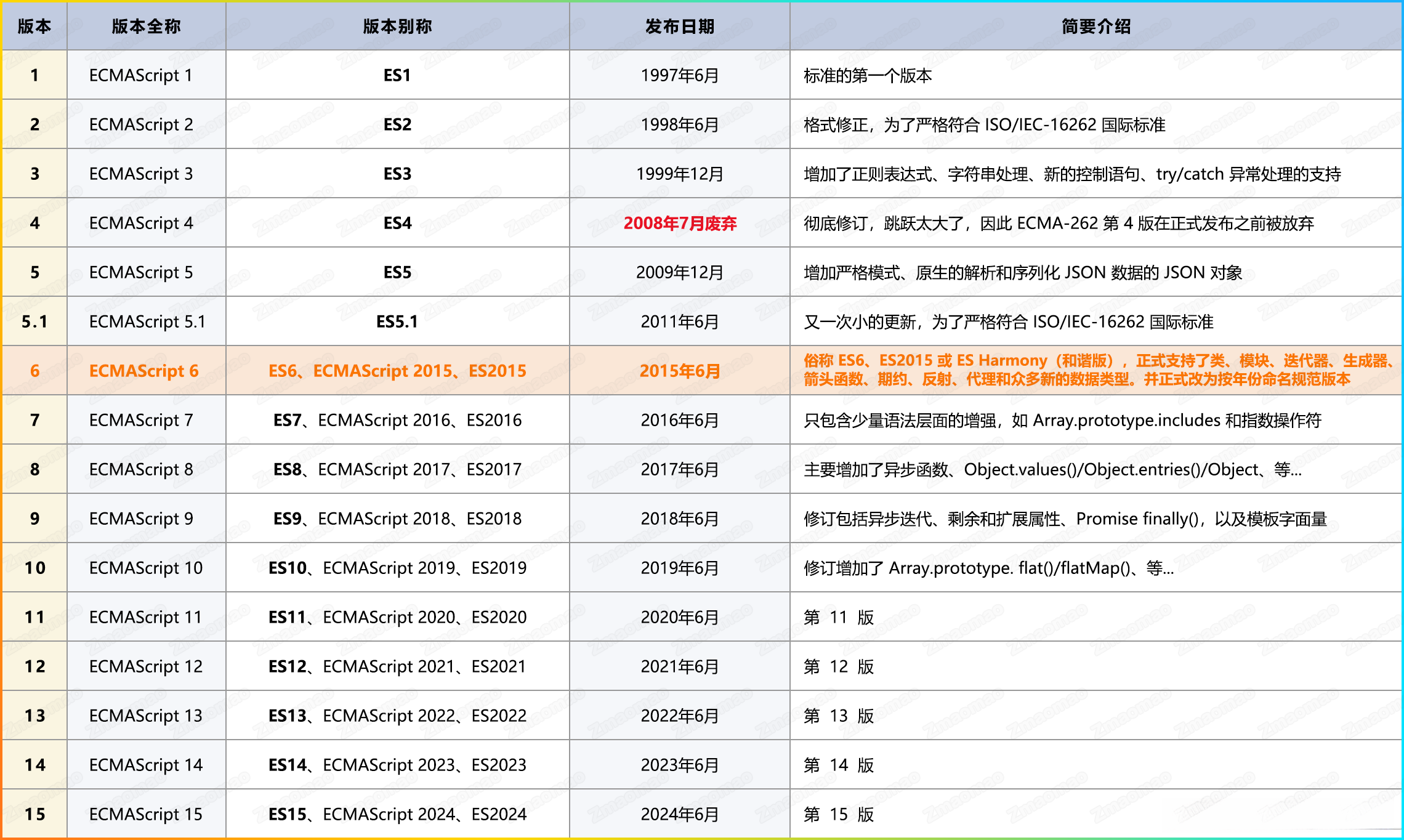Select version number 15 cell

tap(34, 814)
